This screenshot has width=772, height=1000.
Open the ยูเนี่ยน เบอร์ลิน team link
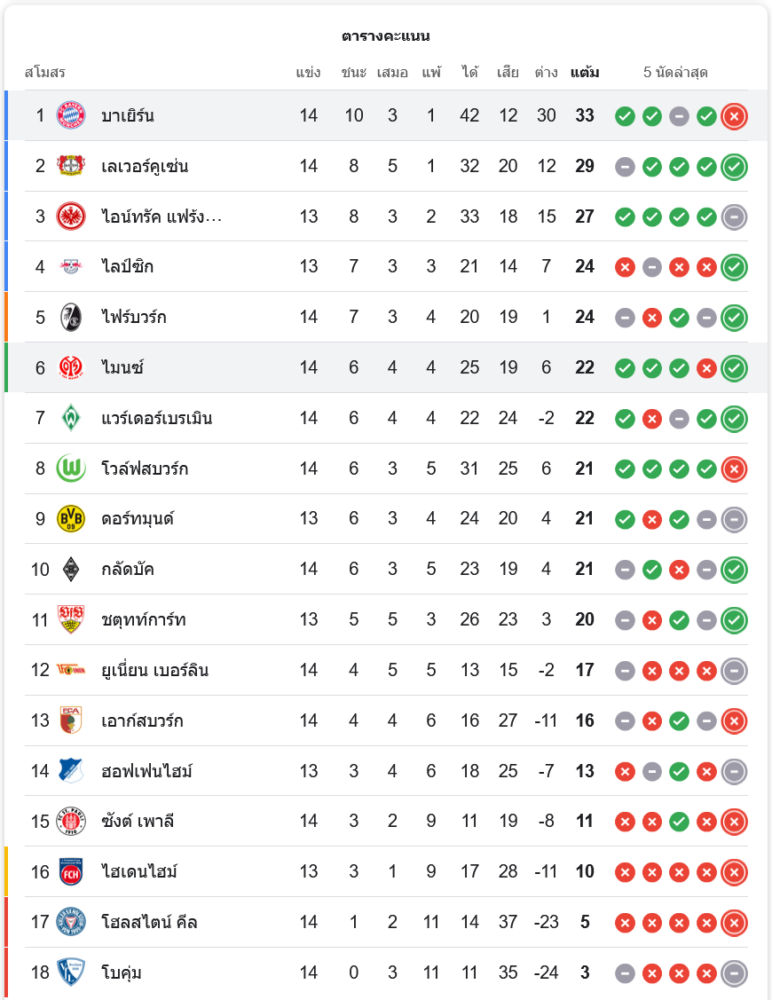click(155, 670)
